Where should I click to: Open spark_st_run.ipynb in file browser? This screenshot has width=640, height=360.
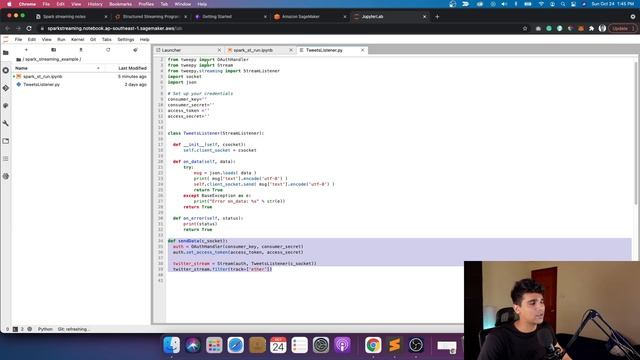80,76
